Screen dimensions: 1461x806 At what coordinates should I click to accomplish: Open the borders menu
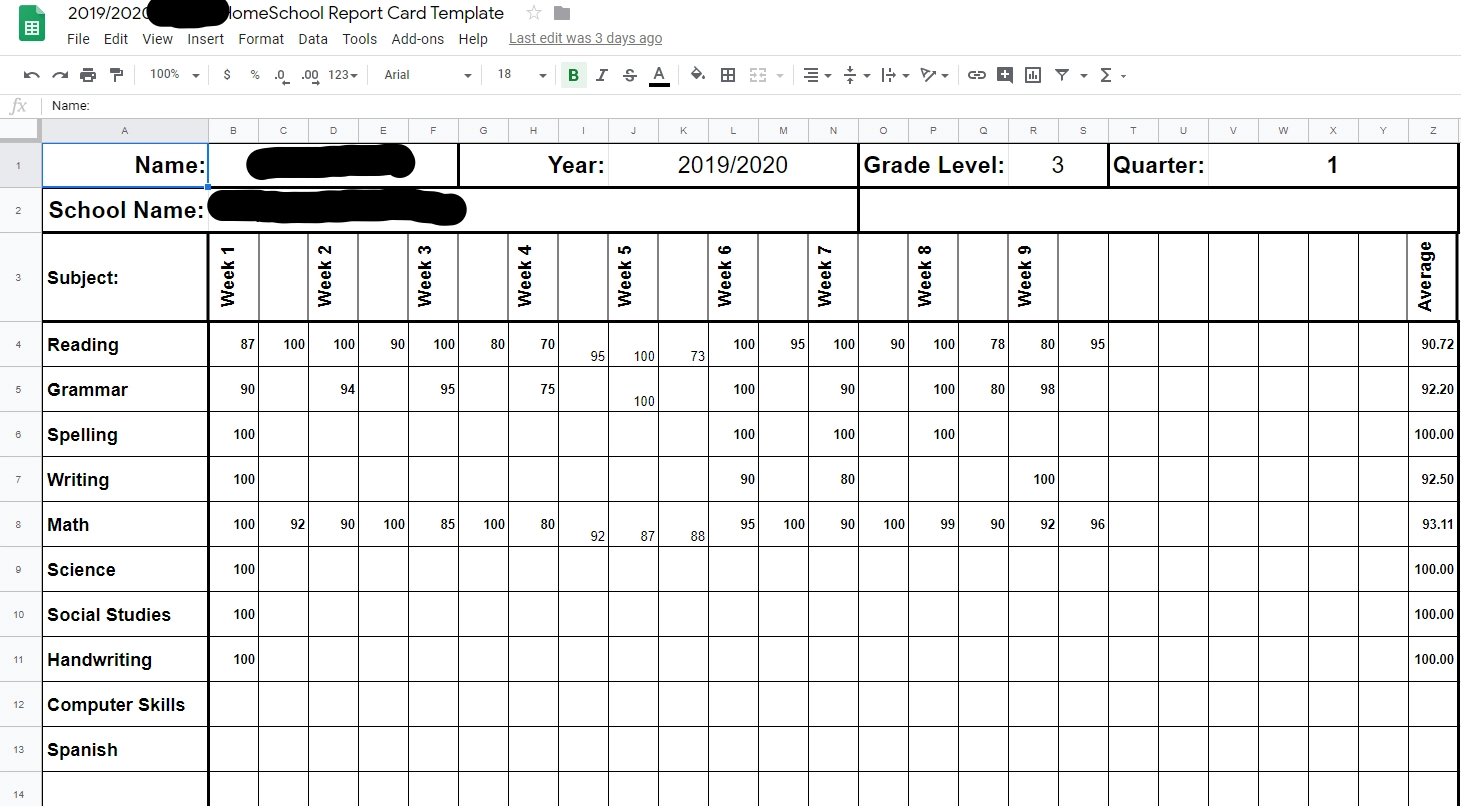(x=728, y=74)
